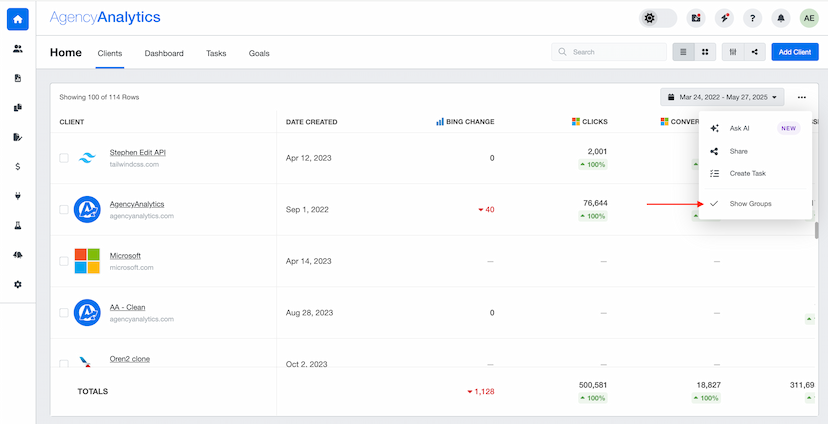Switch to the Clients tab

pyautogui.click(x=110, y=53)
